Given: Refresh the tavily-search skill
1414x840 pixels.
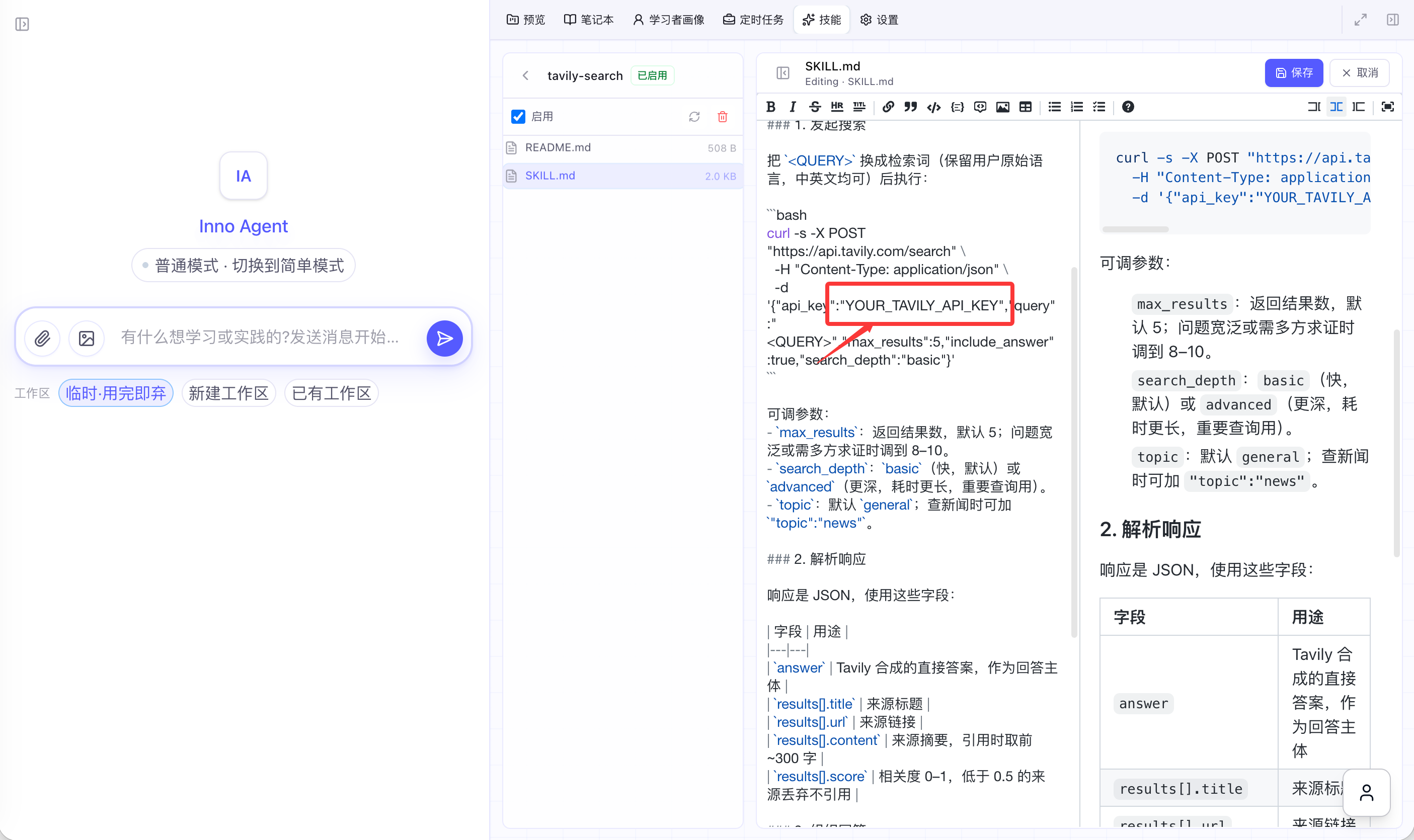Looking at the screenshot, I should (694, 117).
